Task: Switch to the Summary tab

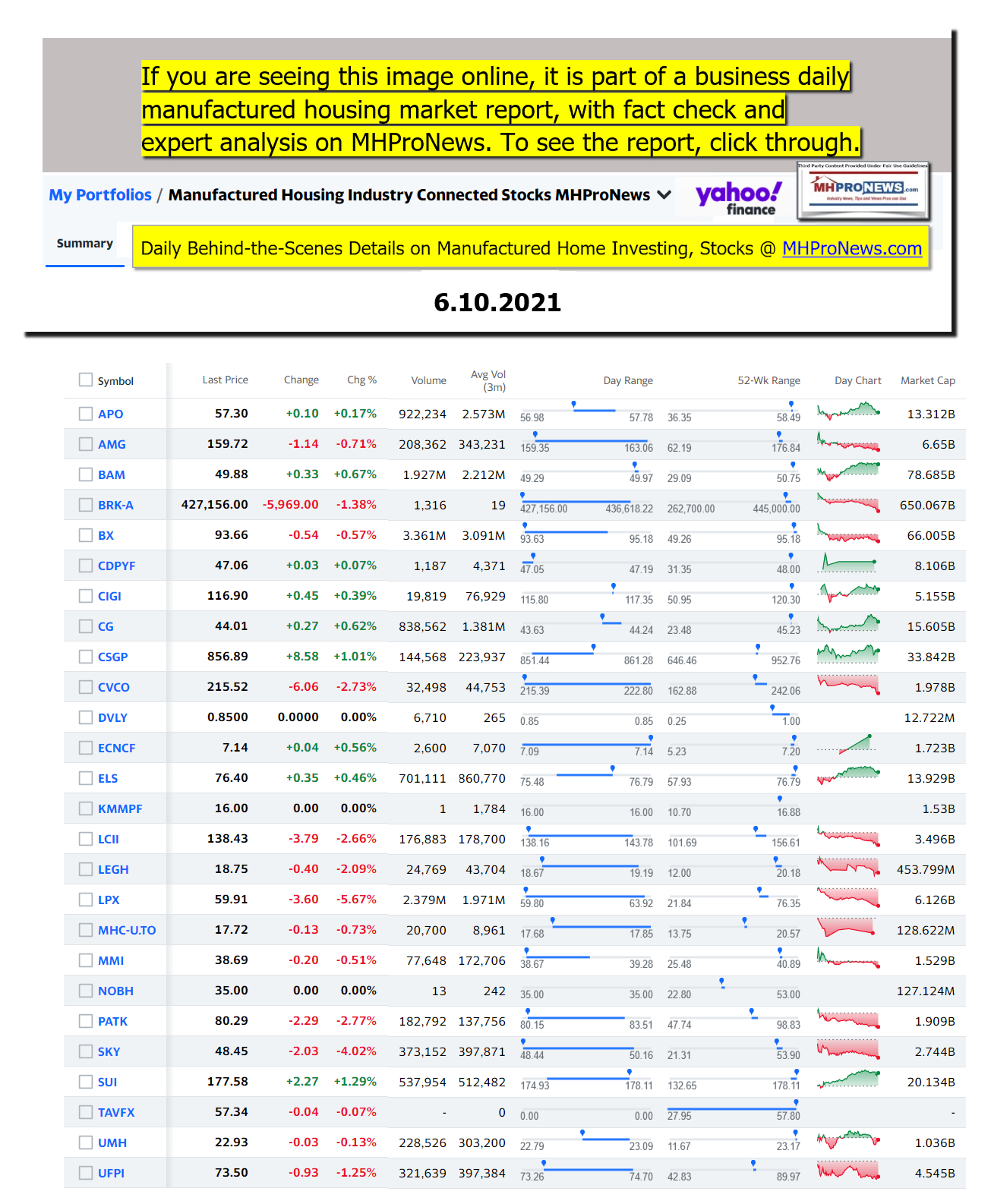Action: (85, 244)
